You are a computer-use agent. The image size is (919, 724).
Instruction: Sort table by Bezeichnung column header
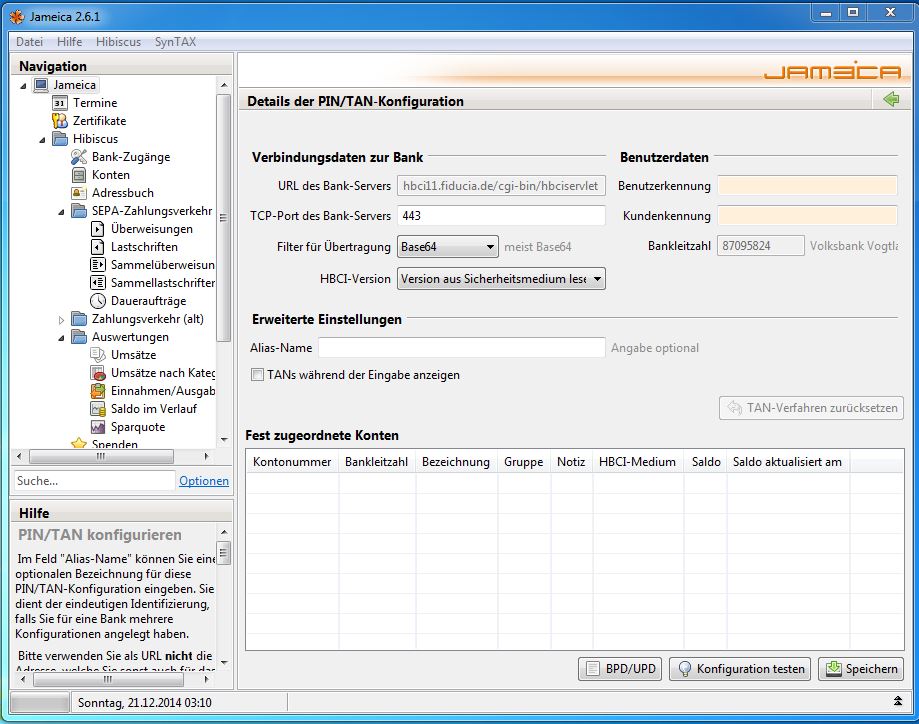click(x=456, y=462)
